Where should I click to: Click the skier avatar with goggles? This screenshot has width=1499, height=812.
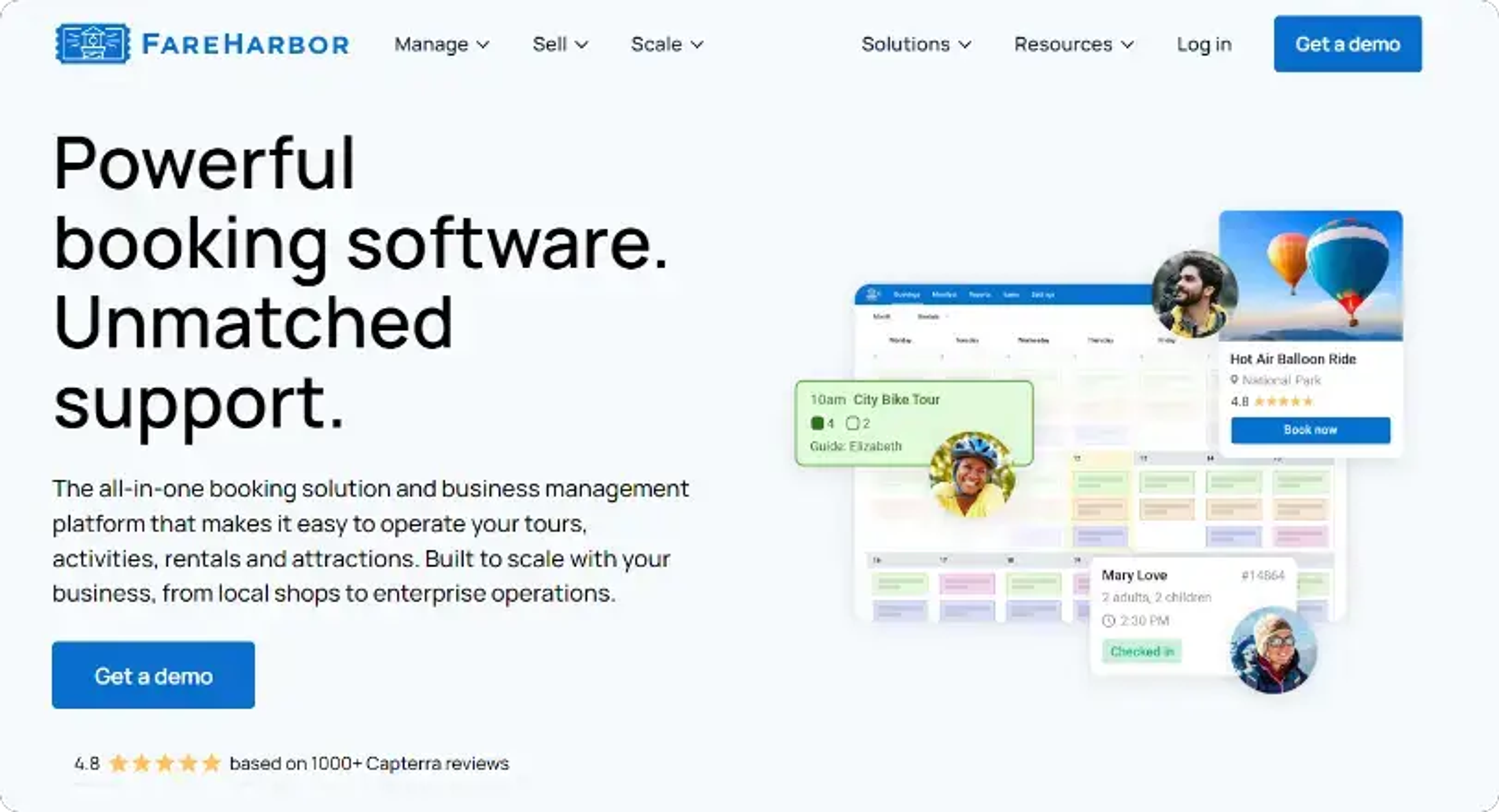point(1274,650)
